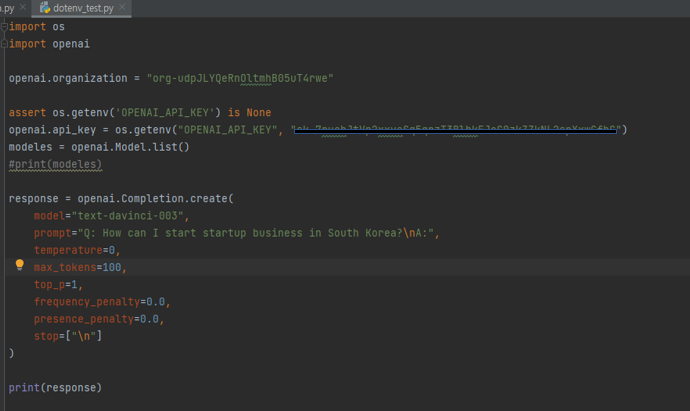The height and width of the screenshot is (411, 690).
Task: Click 'frequency_penalty=0.0' parameter
Action: (99, 301)
